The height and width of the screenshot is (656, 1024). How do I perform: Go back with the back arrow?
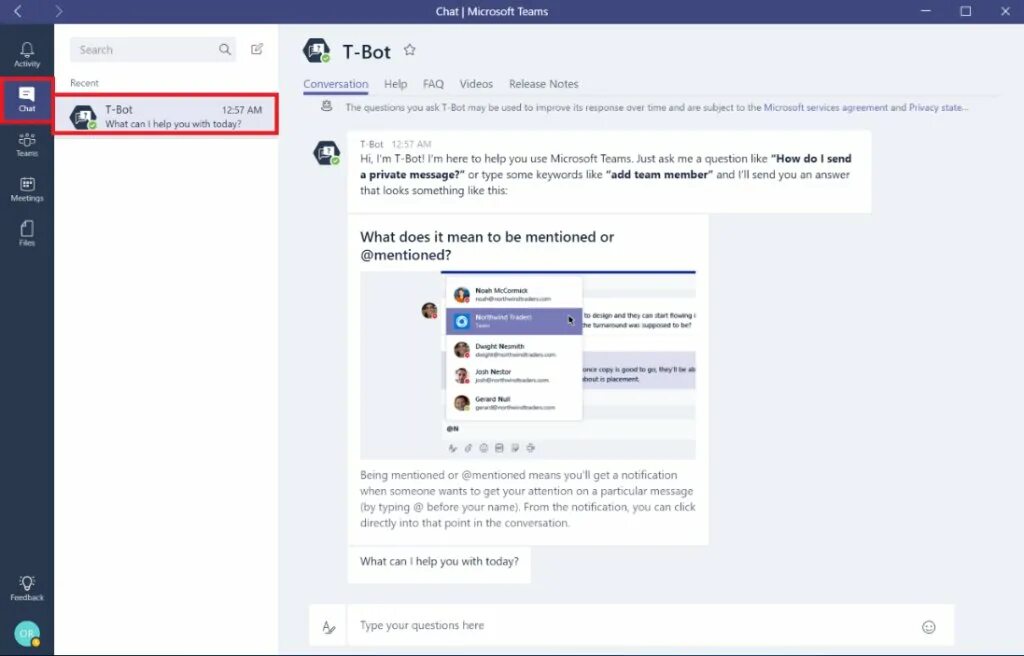click(18, 11)
